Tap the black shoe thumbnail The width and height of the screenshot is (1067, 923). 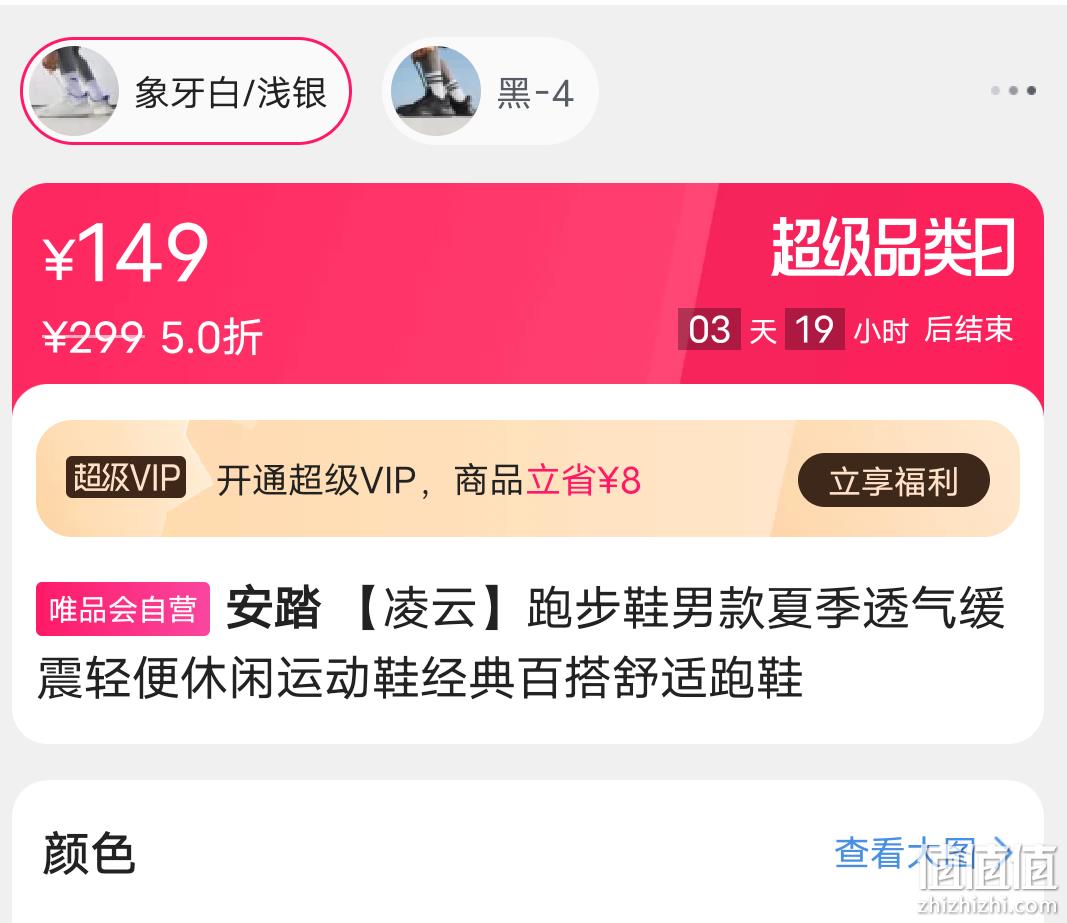[436, 91]
